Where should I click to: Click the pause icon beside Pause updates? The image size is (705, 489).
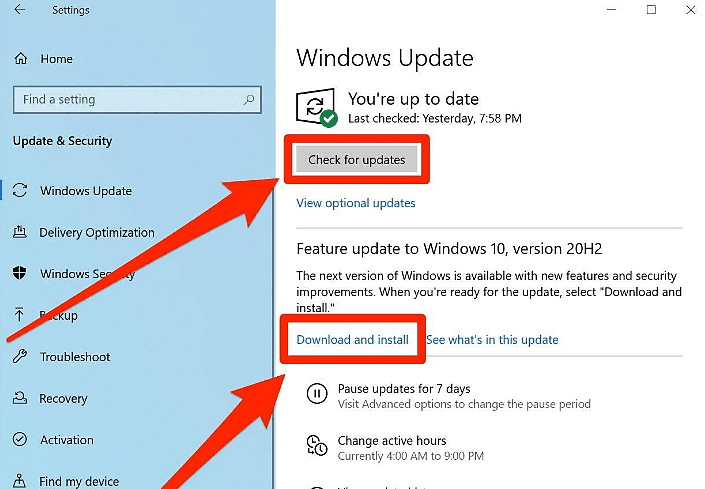317,394
